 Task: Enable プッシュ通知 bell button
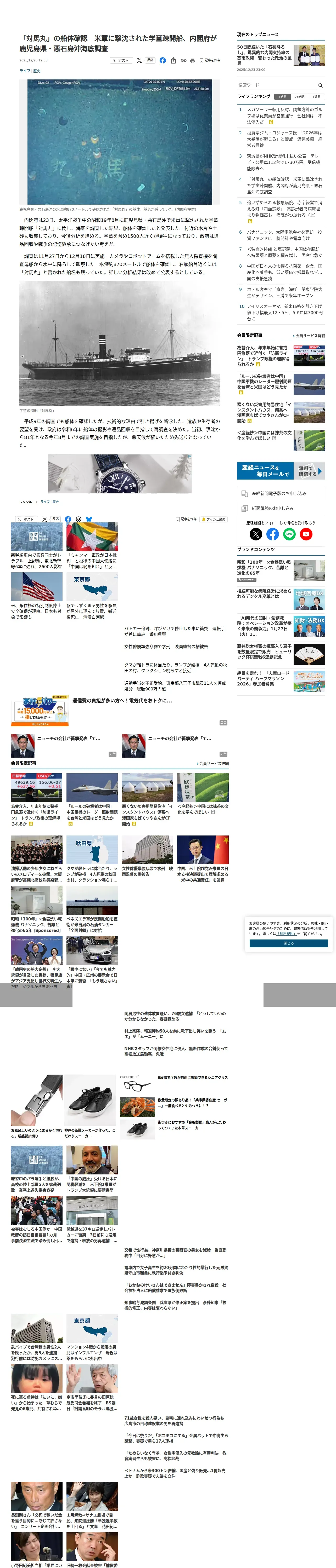(214, 519)
